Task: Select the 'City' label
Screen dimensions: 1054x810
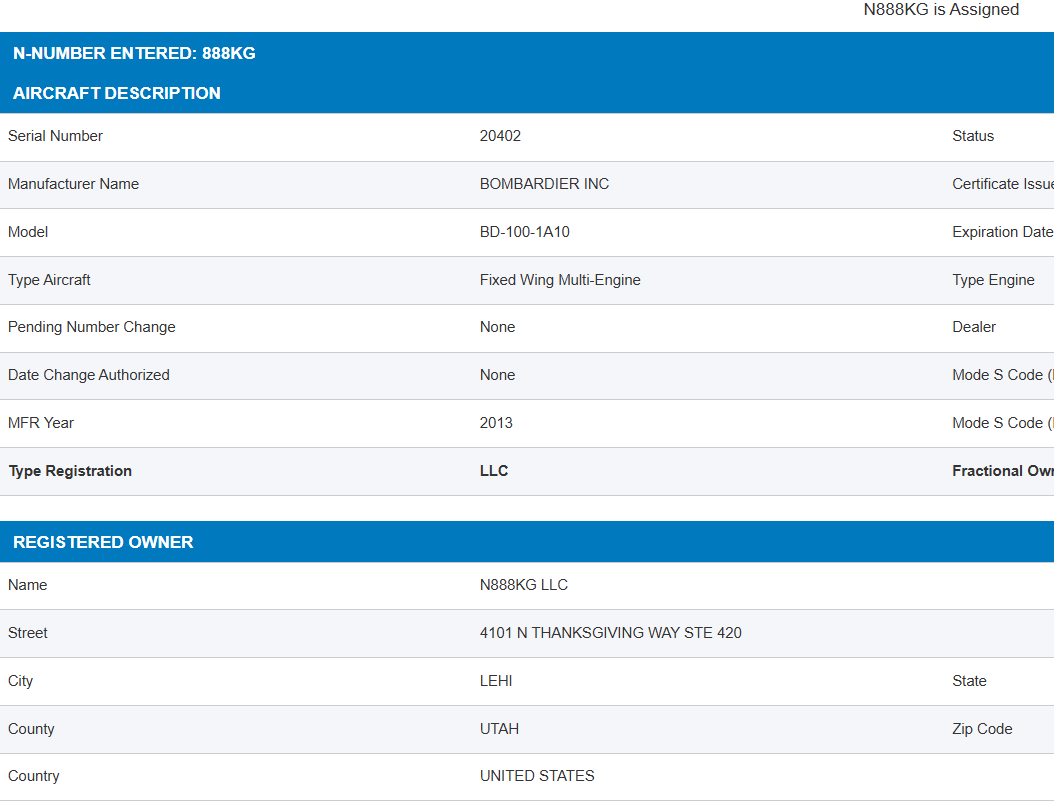Action: point(20,681)
